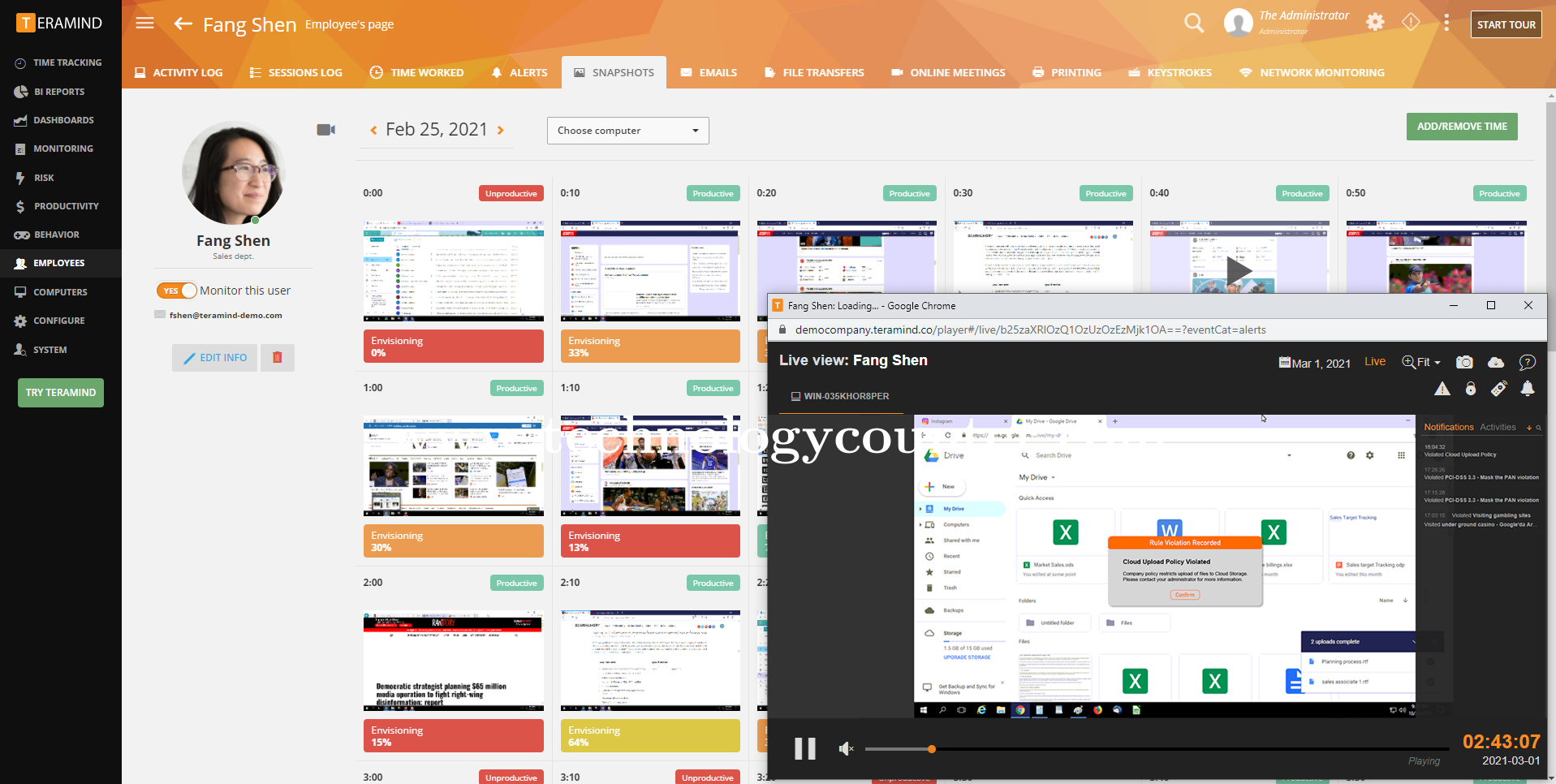The image size is (1556, 784).
Task: Click the cloud download icon in live view
Action: click(x=1496, y=362)
